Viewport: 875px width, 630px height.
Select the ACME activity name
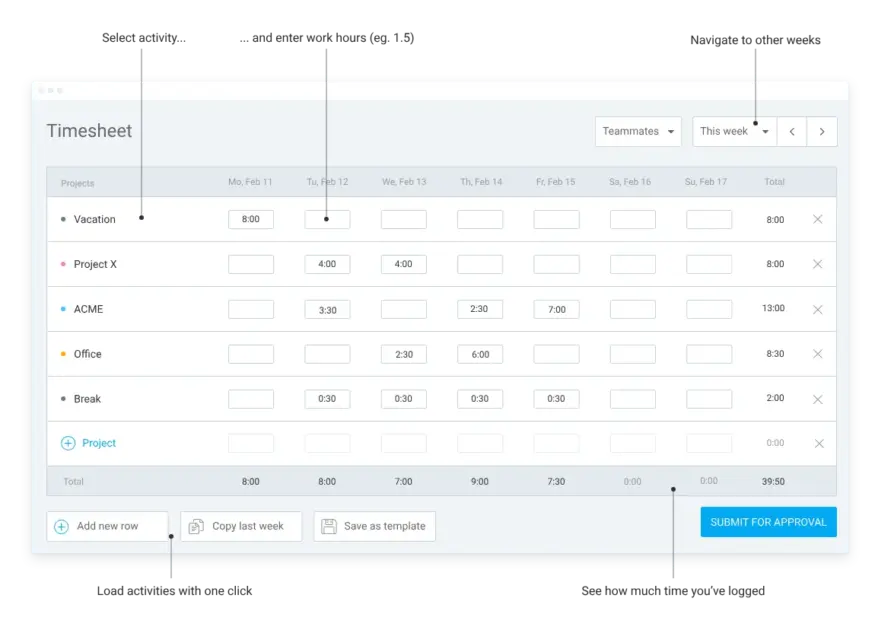[x=88, y=309]
